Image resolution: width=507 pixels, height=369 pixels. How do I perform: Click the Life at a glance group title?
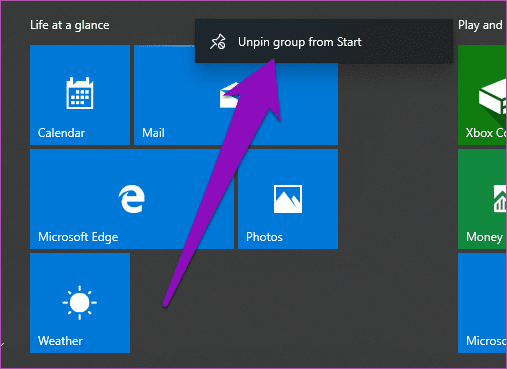click(x=70, y=25)
